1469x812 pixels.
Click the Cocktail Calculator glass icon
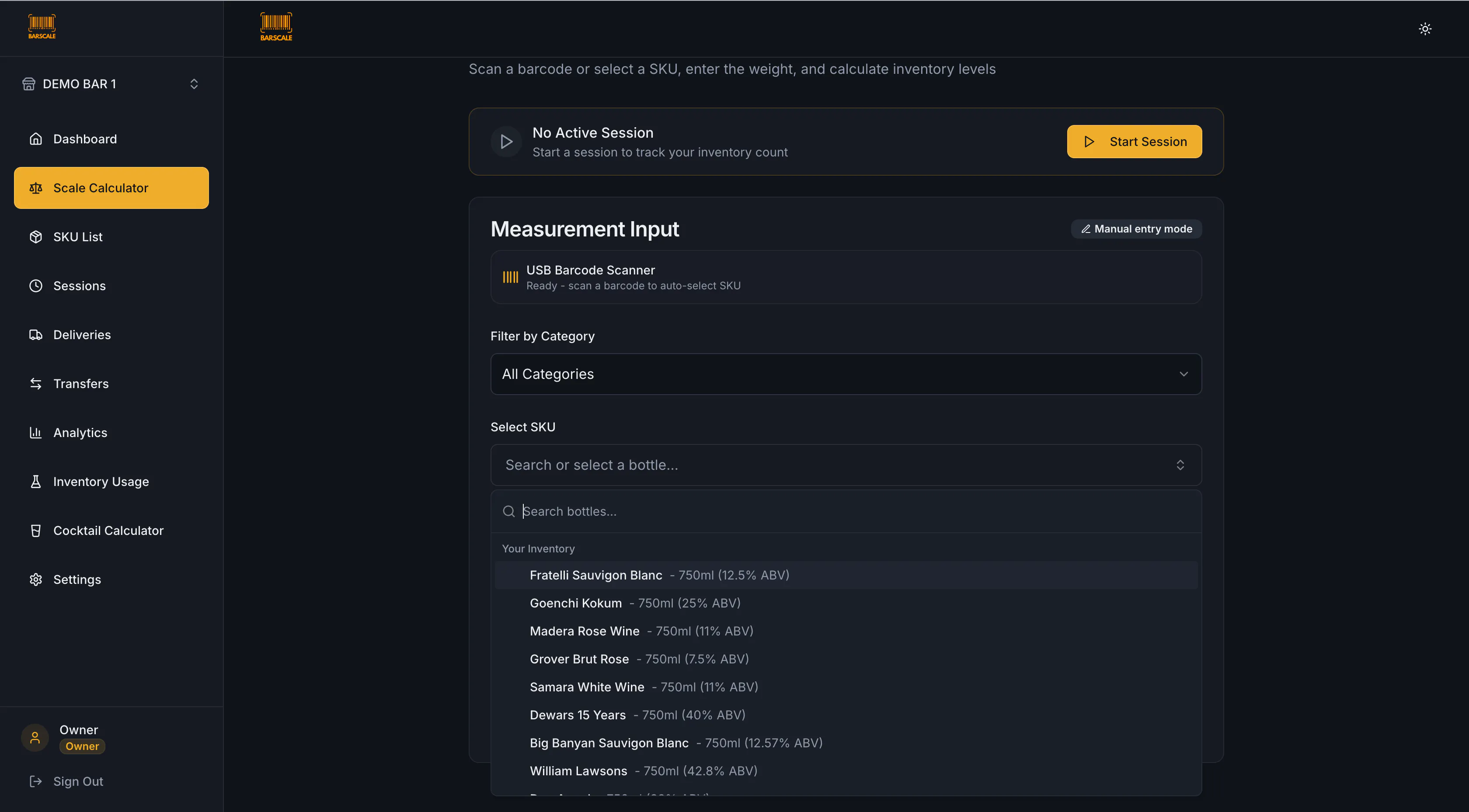coord(36,531)
